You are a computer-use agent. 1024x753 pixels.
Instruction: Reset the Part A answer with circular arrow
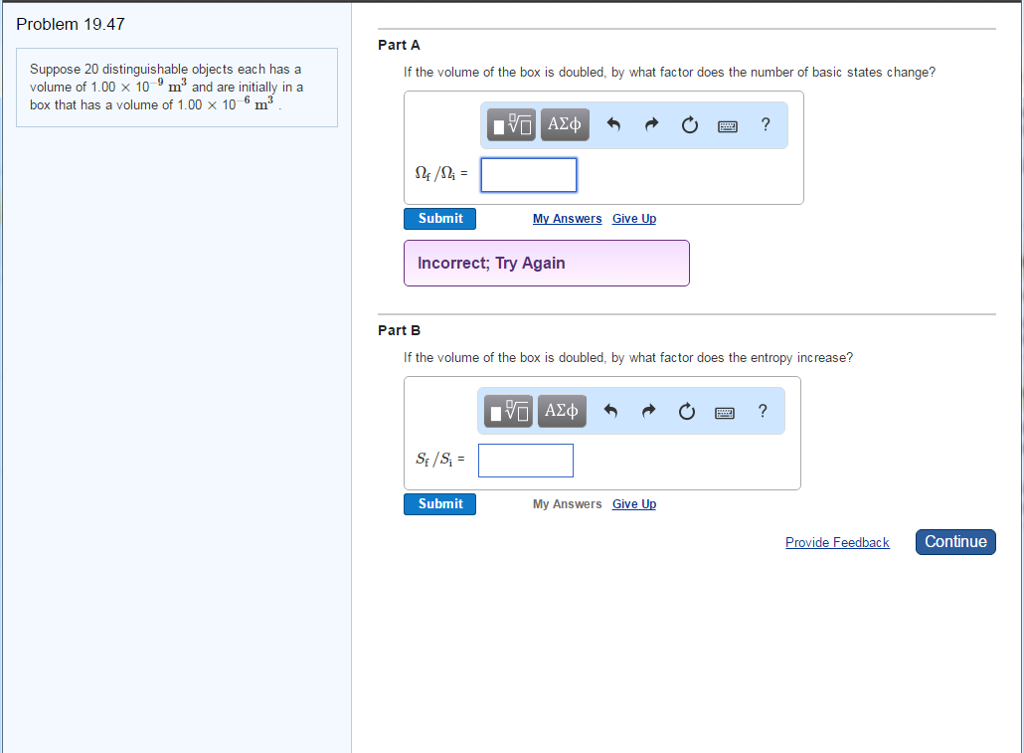click(x=689, y=125)
